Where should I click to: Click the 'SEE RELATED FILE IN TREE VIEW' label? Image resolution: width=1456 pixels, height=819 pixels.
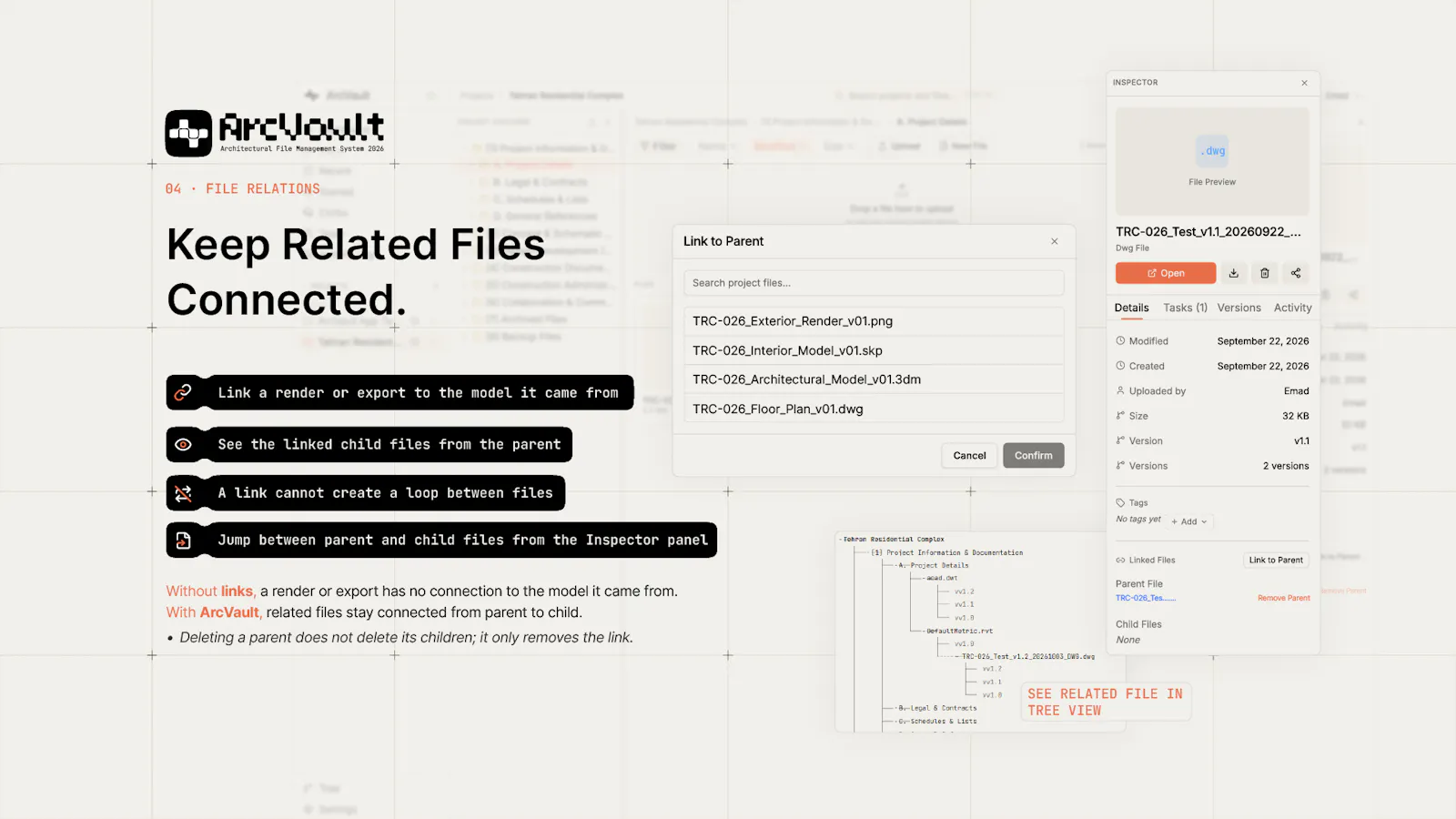pyautogui.click(x=1105, y=702)
